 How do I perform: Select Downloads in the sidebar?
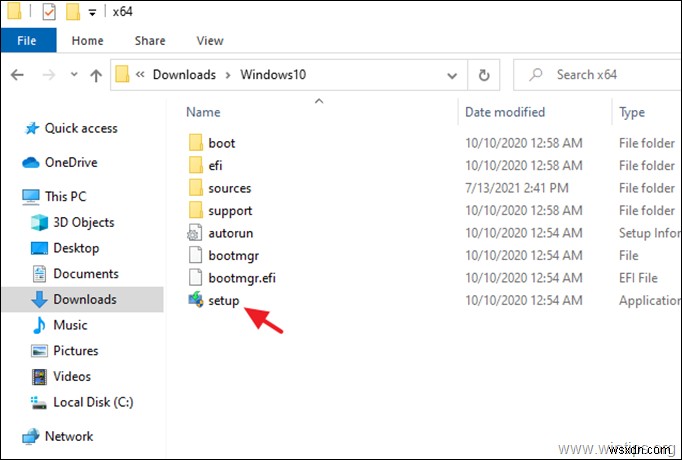coord(83,300)
